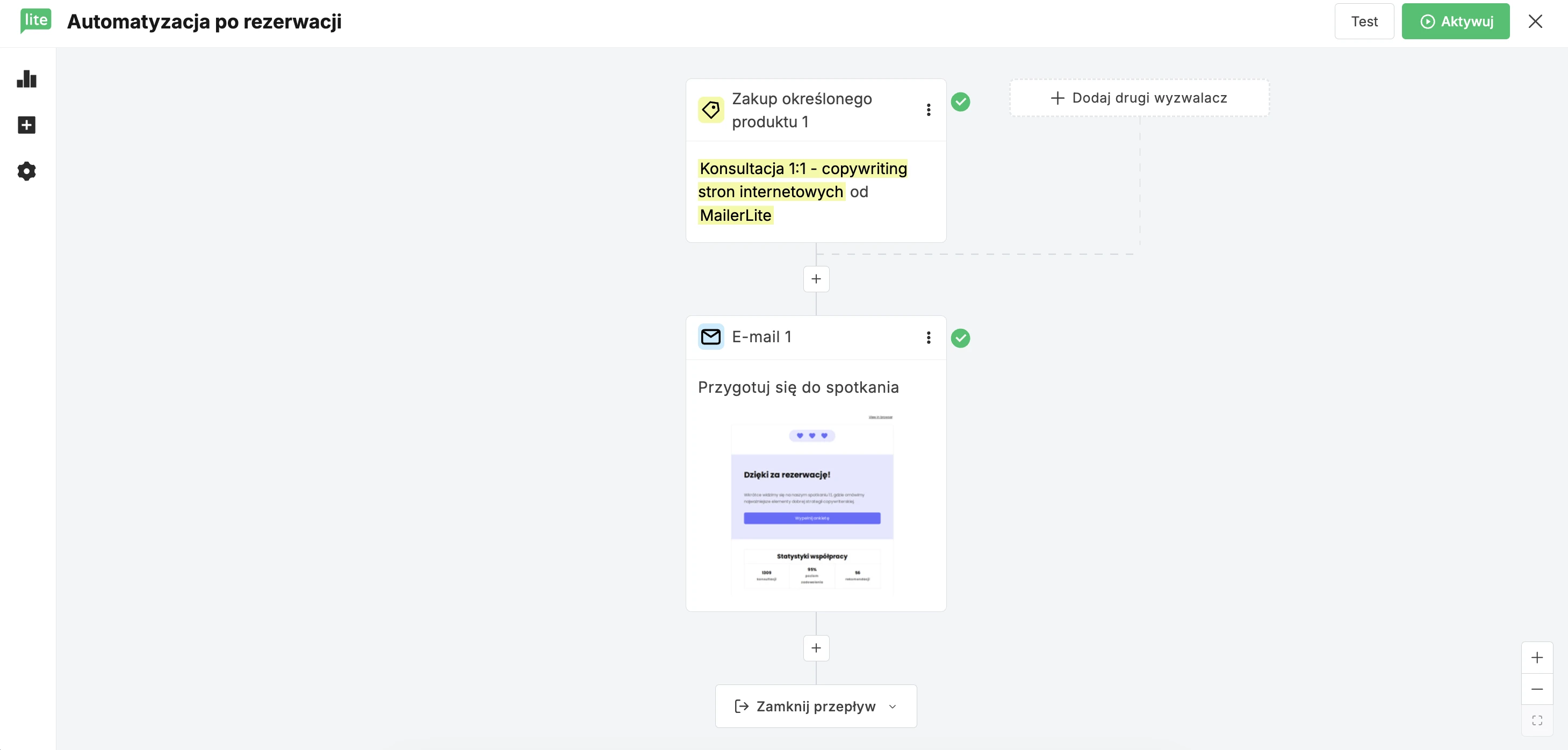Viewport: 1568px width, 750px height.
Task: Open three-dot menu on trigger card
Action: point(927,110)
